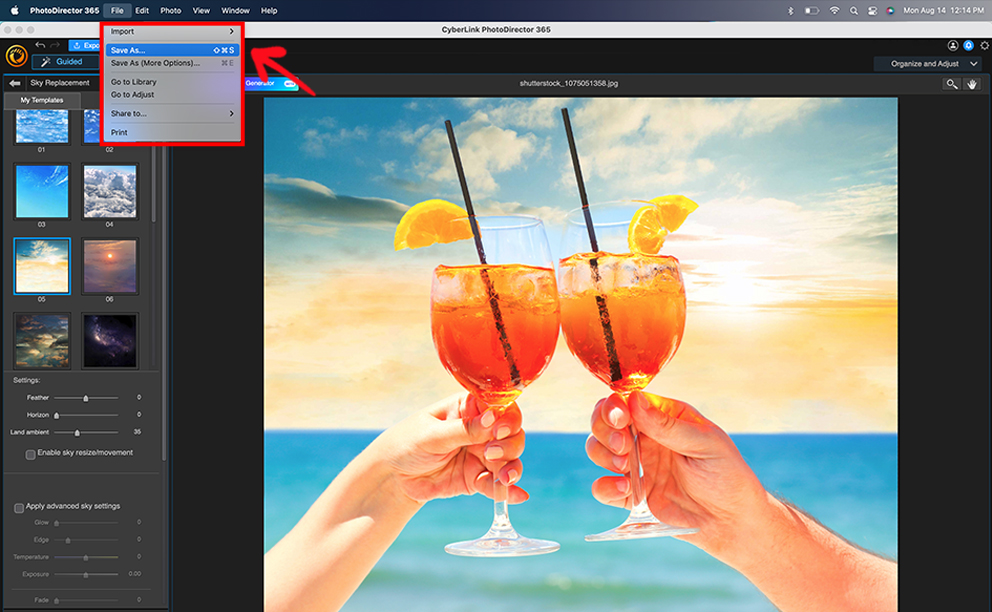This screenshot has height=612, width=992.
Task: Enable sky resize/movement
Action: (31, 452)
